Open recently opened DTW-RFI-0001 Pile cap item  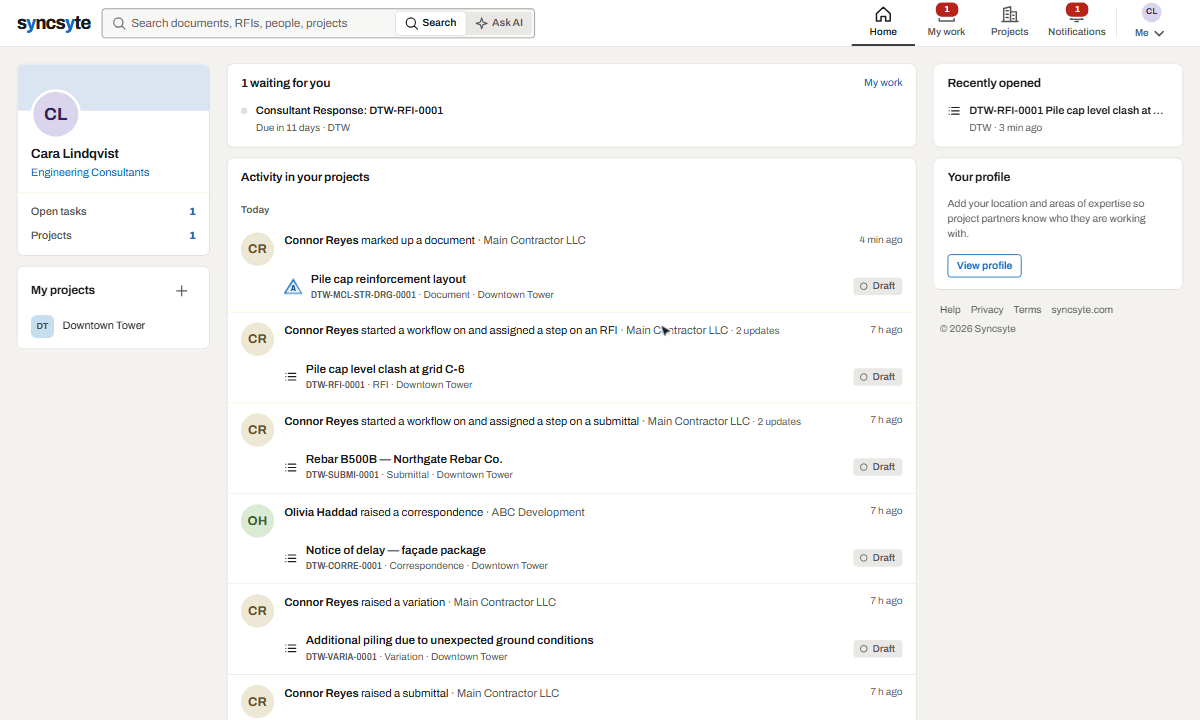click(1067, 110)
